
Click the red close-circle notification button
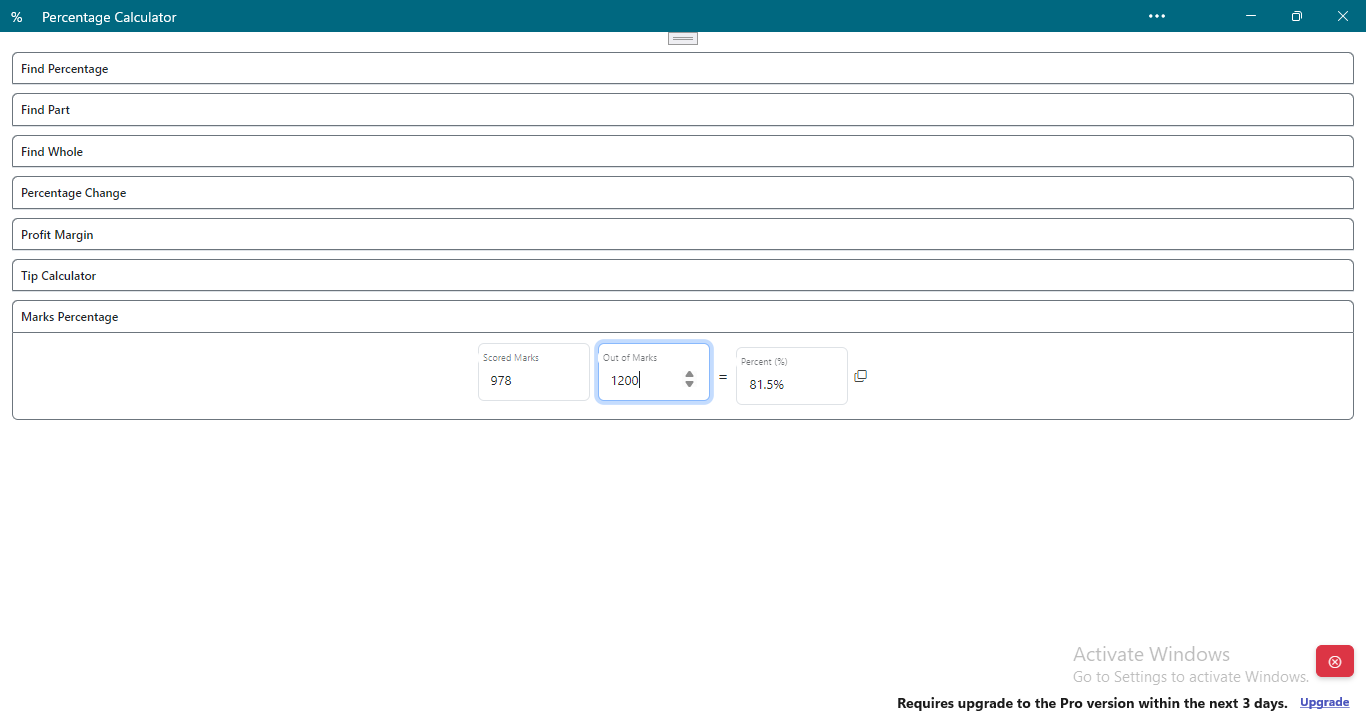coord(1335,661)
